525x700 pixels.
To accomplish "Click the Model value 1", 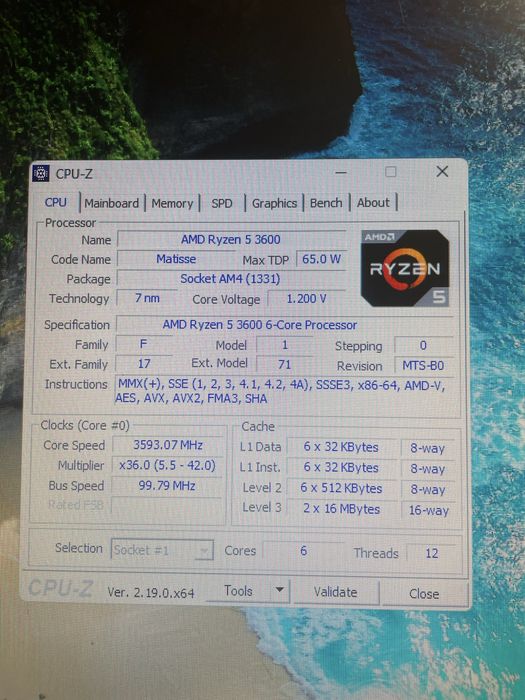I will click(x=285, y=345).
